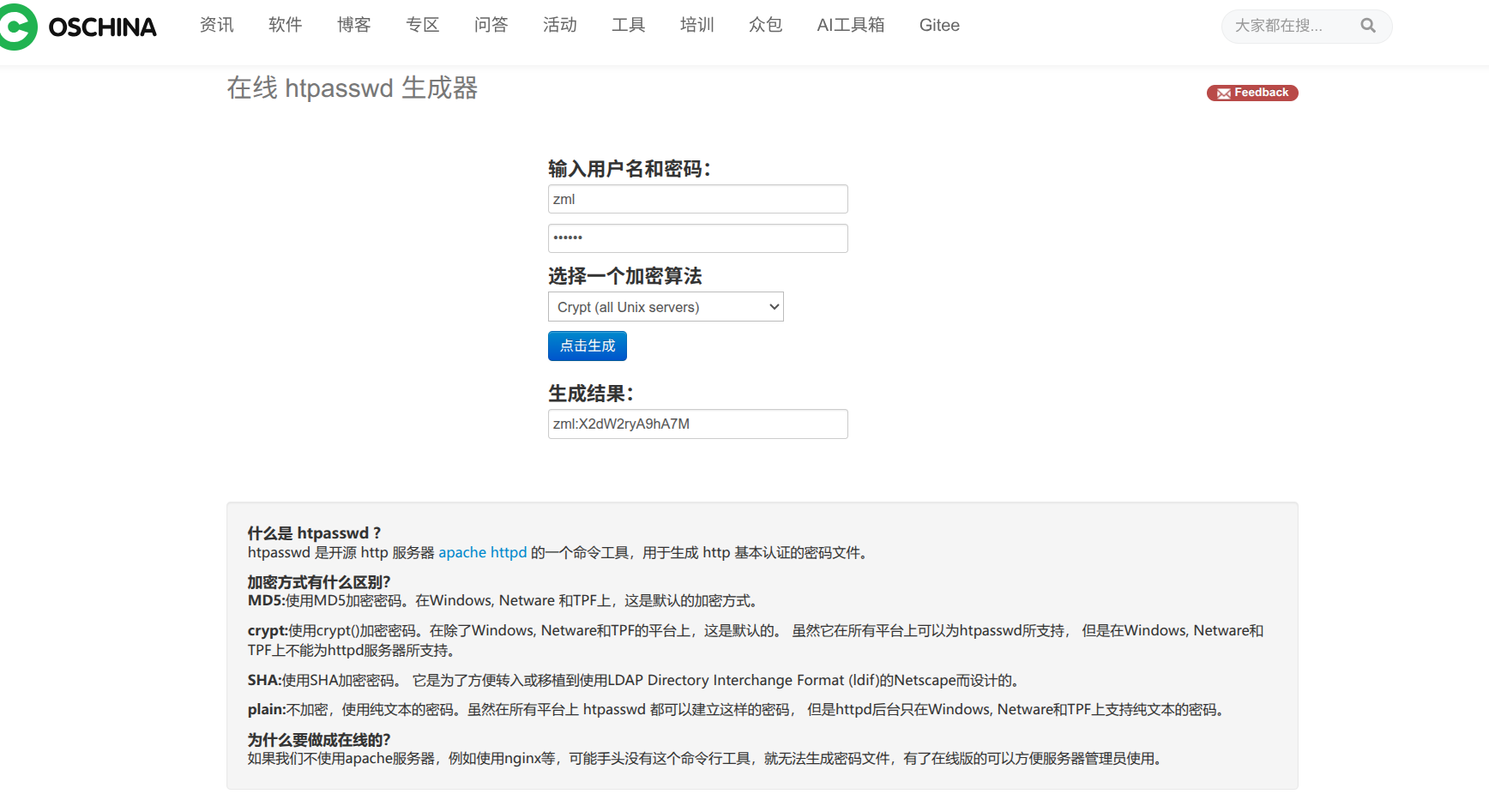Go to the 培训 page
1489x812 pixels.
tap(696, 26)
